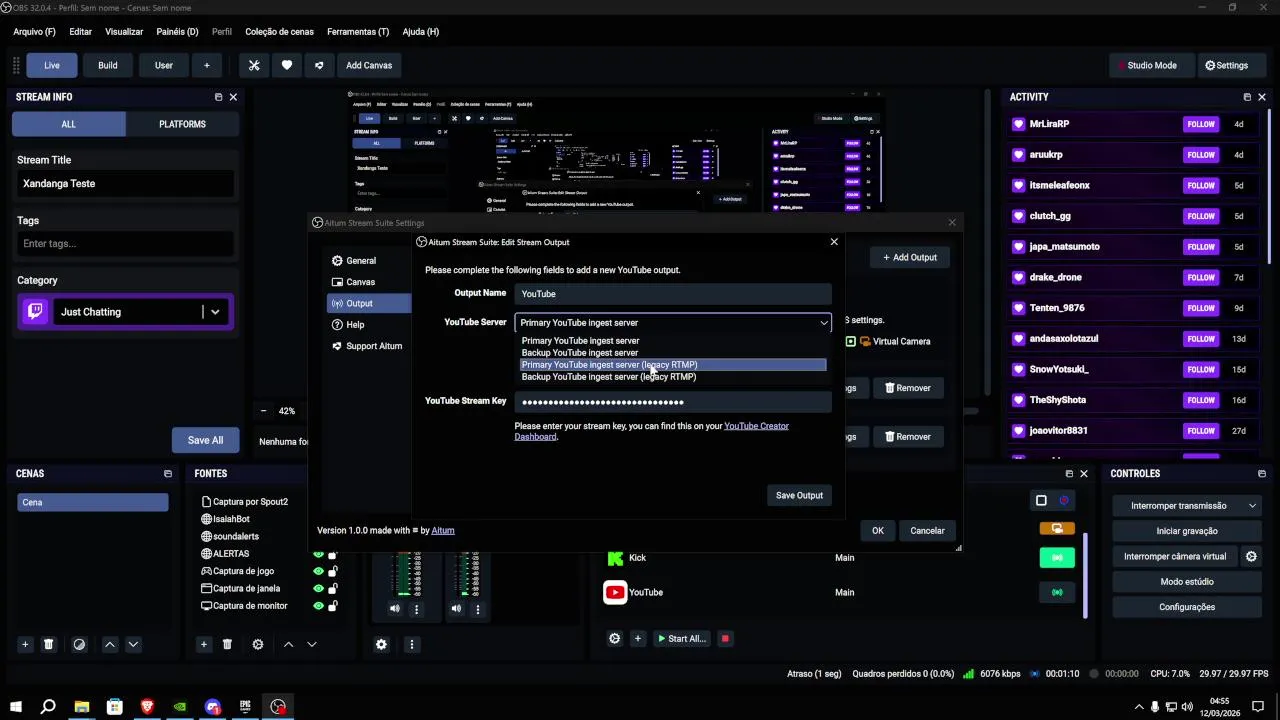This screenshot has width=1280, height=720.
Task: Toggle the orange virtual camera output button
Action: [x=1057, y=528]
